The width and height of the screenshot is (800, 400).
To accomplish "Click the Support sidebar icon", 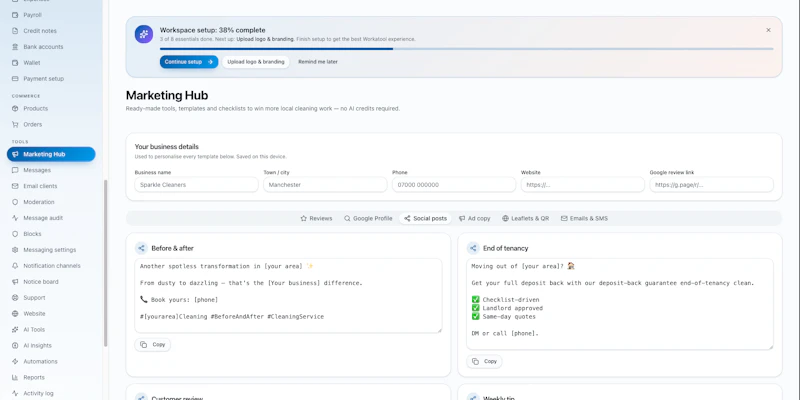I will click(x=15, y=297).
